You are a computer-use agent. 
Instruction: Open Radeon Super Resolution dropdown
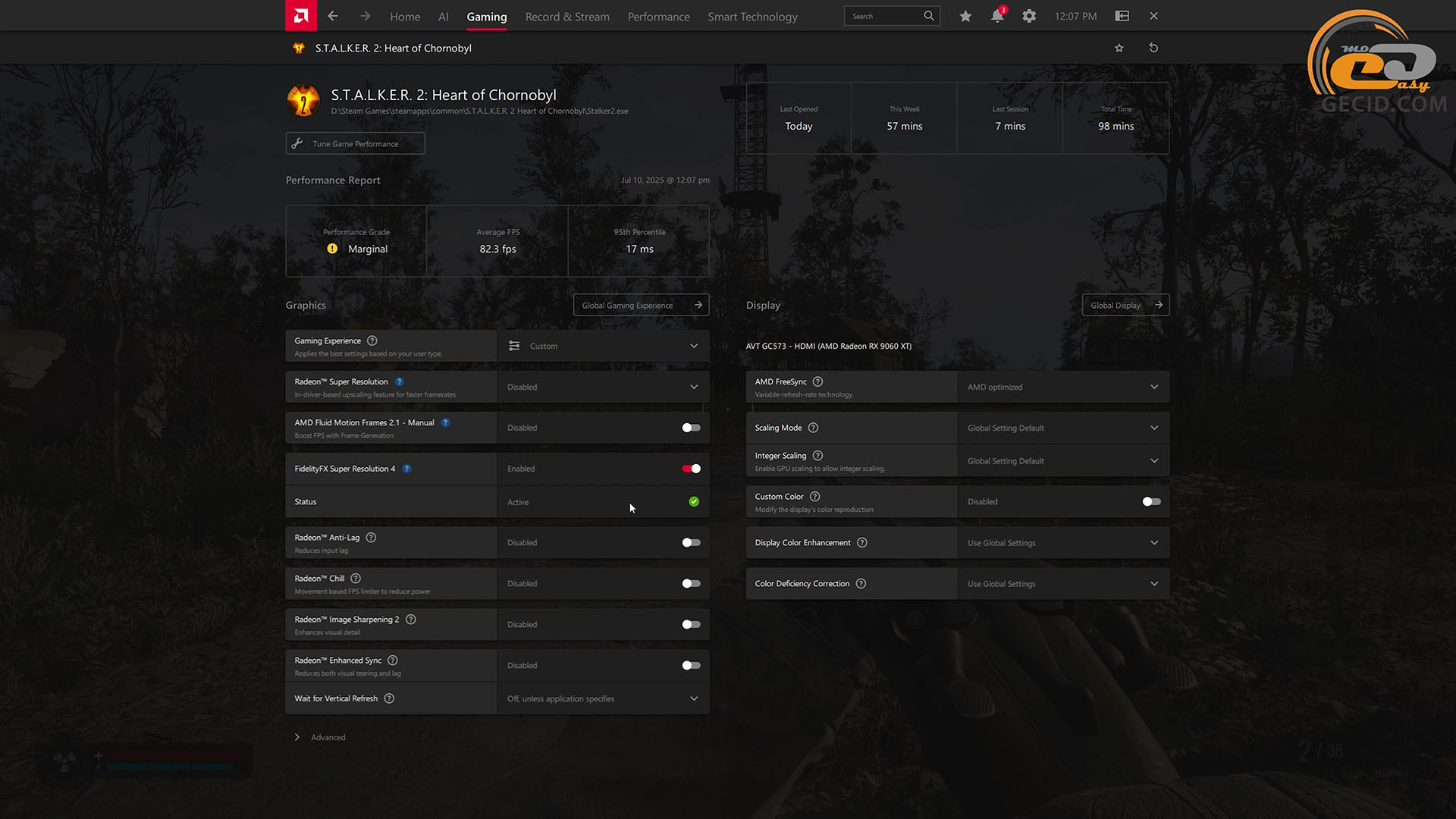coord(604,387)
